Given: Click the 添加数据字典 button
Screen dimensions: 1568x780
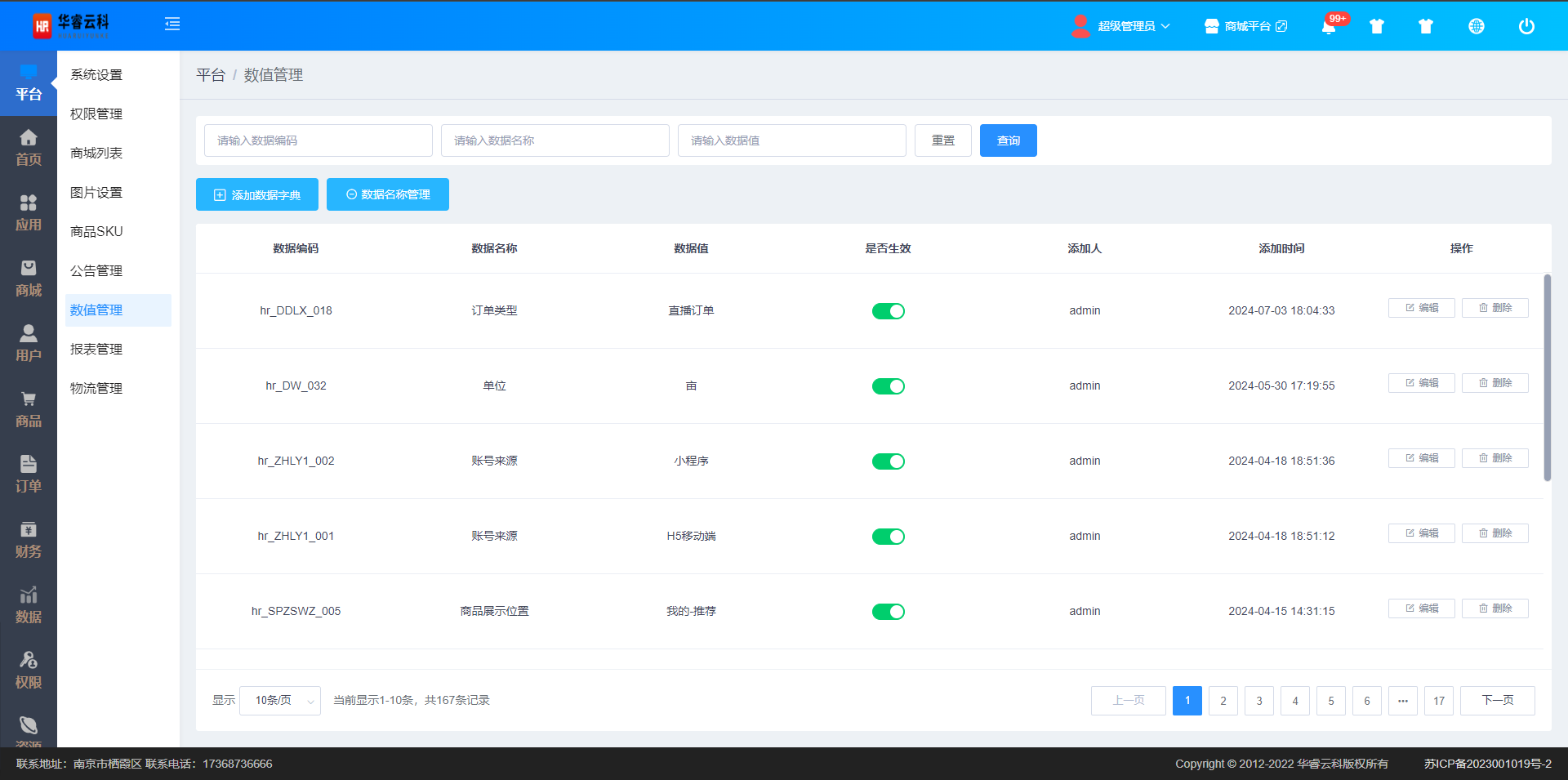Looking at the screenshot, I should pyautogui.click(x=257, y=195).
